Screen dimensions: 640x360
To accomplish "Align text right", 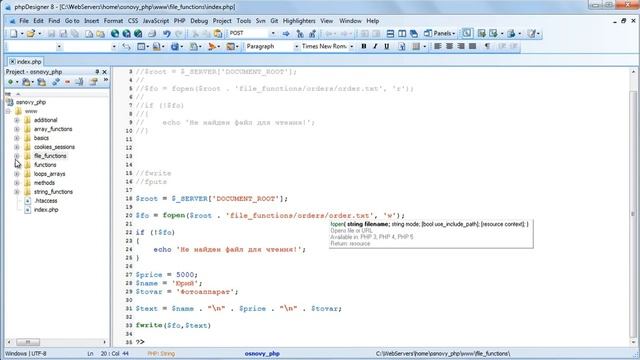I will (x=461, y=47).
